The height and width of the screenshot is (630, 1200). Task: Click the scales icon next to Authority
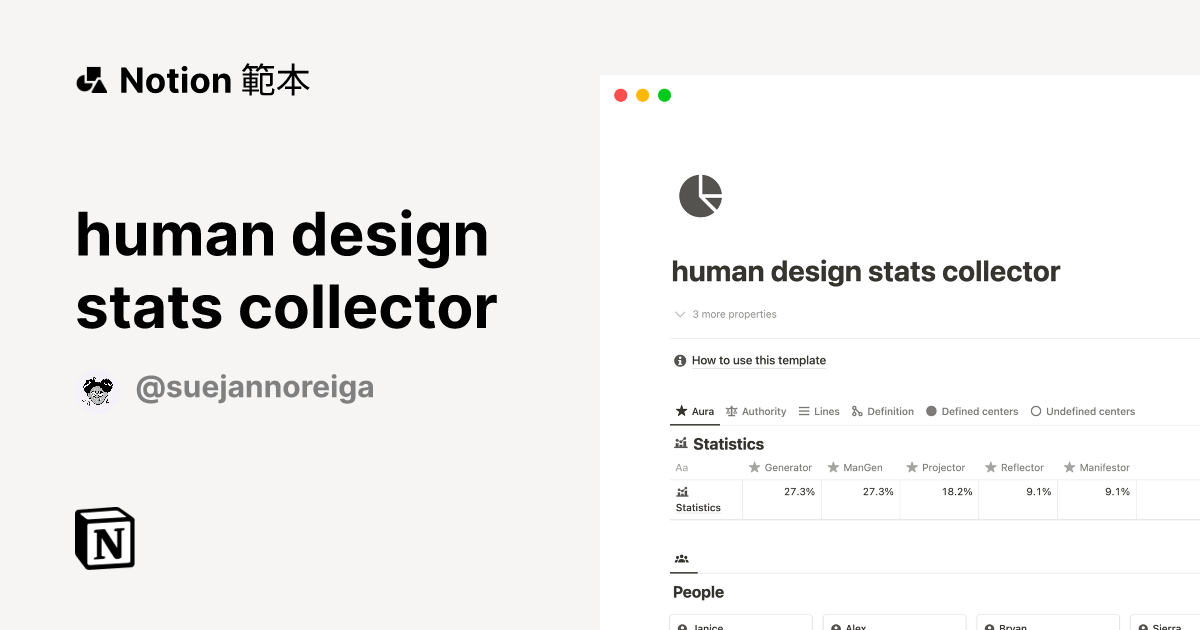click(731, 411)
